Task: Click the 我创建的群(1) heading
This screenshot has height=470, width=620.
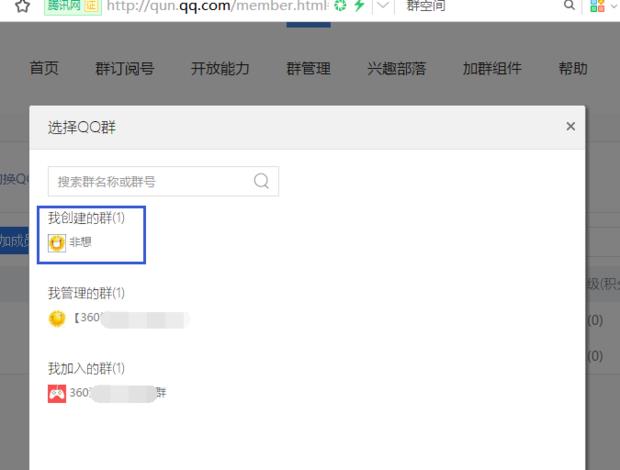Action: [86, 218]
